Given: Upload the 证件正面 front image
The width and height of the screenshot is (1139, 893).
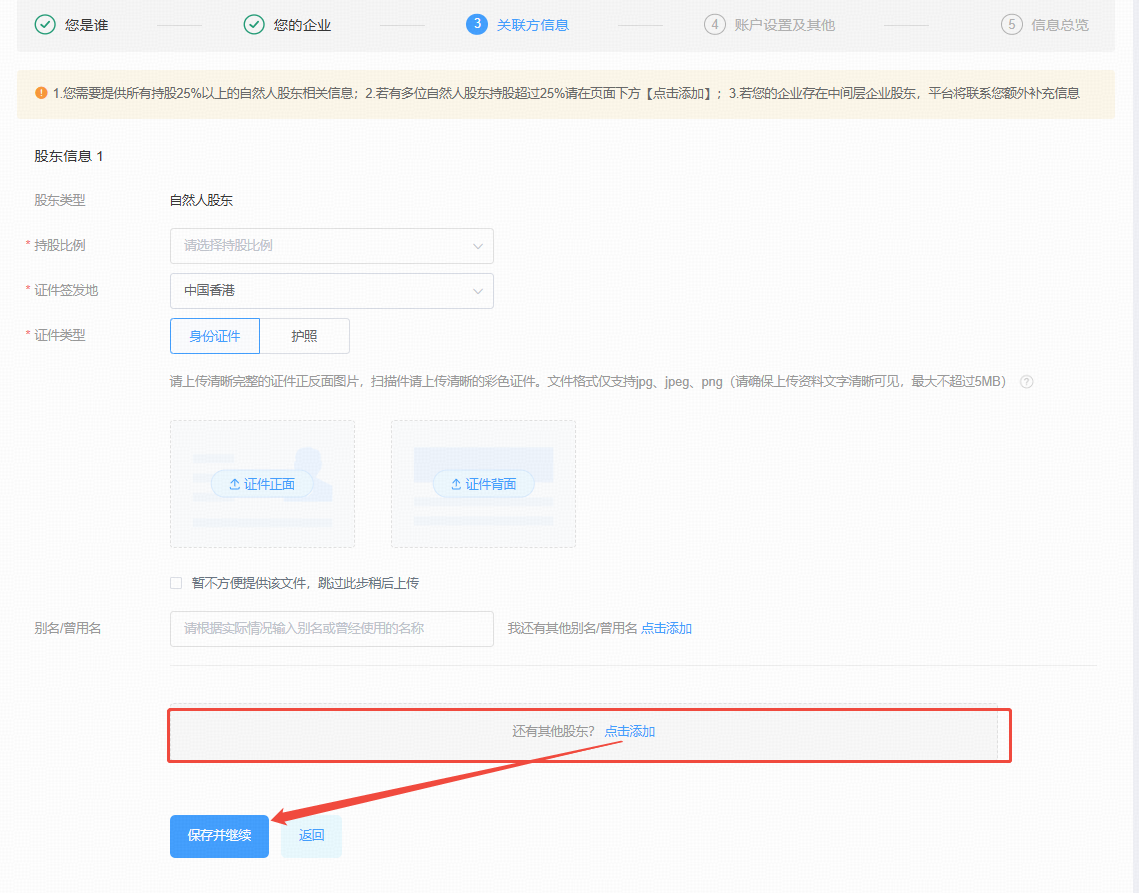Looking at the screenshot, I should (262, 484).
